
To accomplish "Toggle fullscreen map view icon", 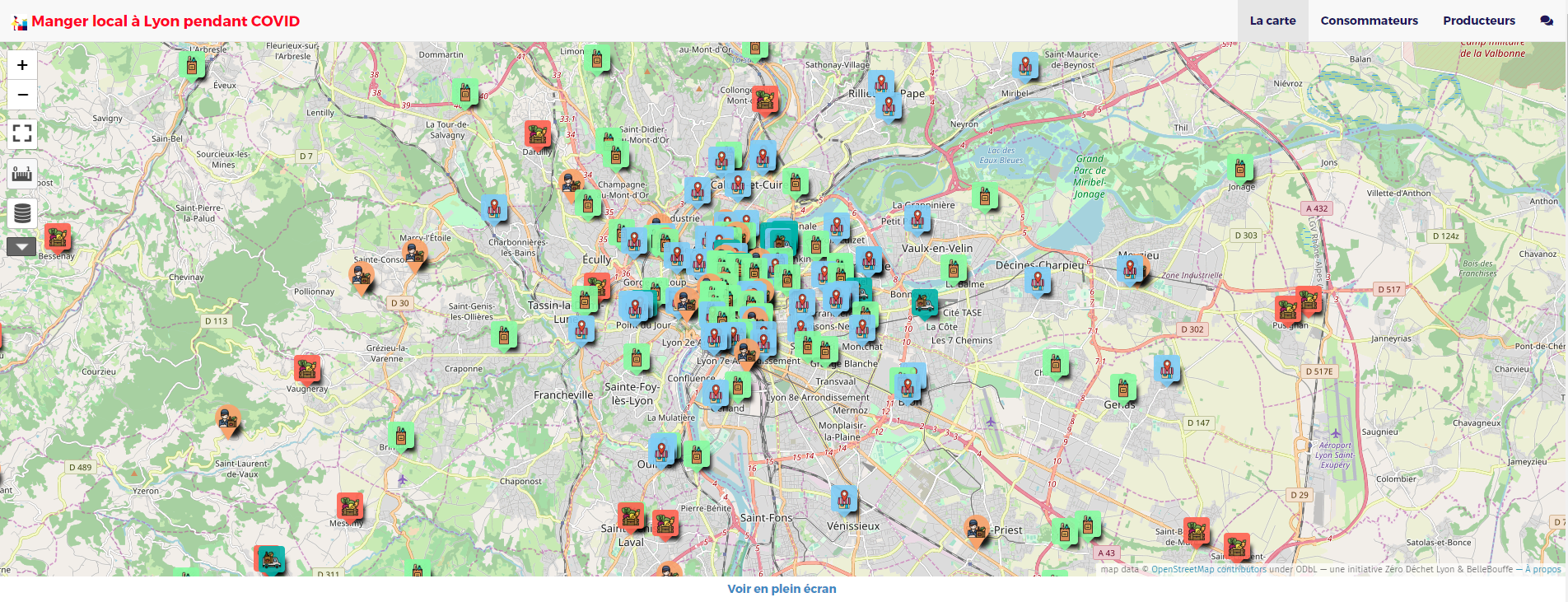I will pyautogui.click(x=22, y=133).
